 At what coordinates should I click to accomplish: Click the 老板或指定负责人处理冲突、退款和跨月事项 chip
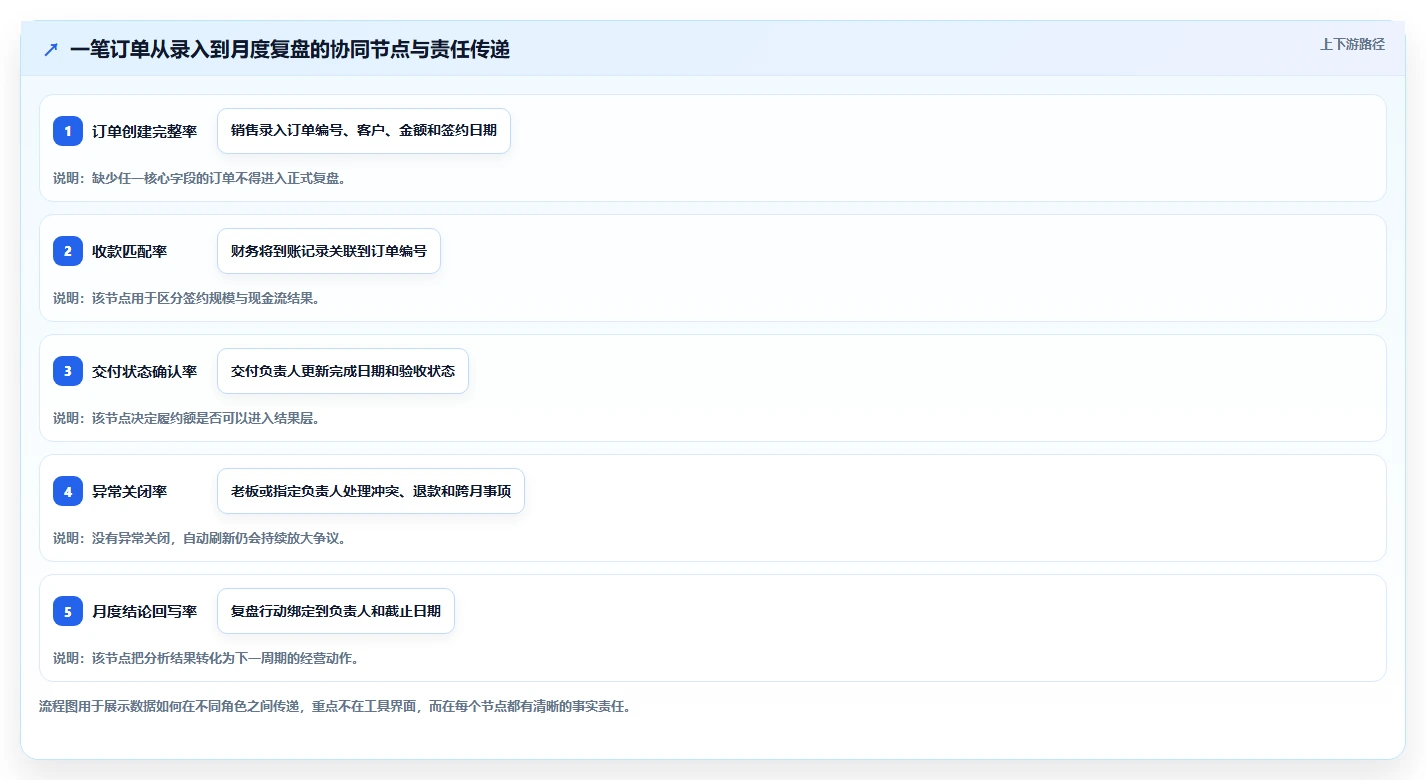(x=371, y=491)
